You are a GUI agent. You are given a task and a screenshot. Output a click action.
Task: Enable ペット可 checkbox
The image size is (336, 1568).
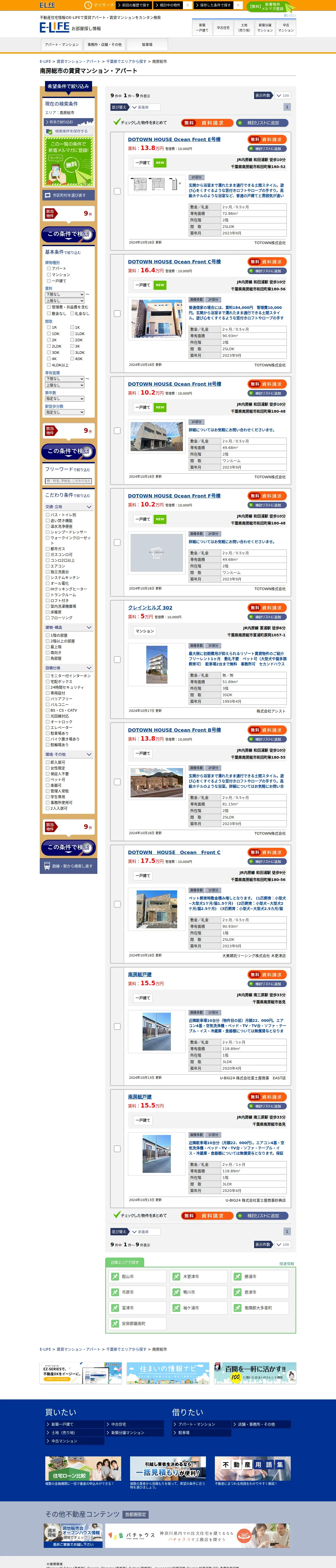tap(48, 780)
